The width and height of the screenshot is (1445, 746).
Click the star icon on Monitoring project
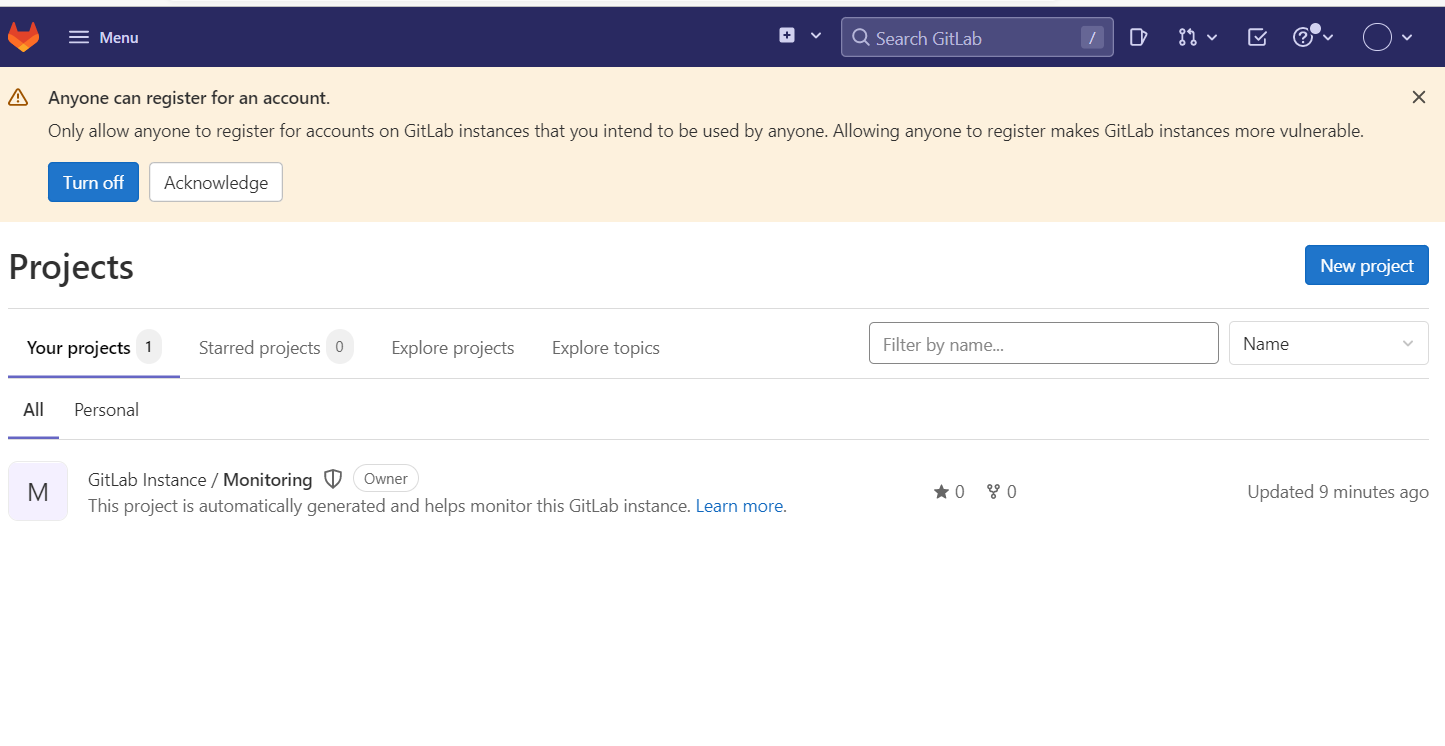coord(941,491)
